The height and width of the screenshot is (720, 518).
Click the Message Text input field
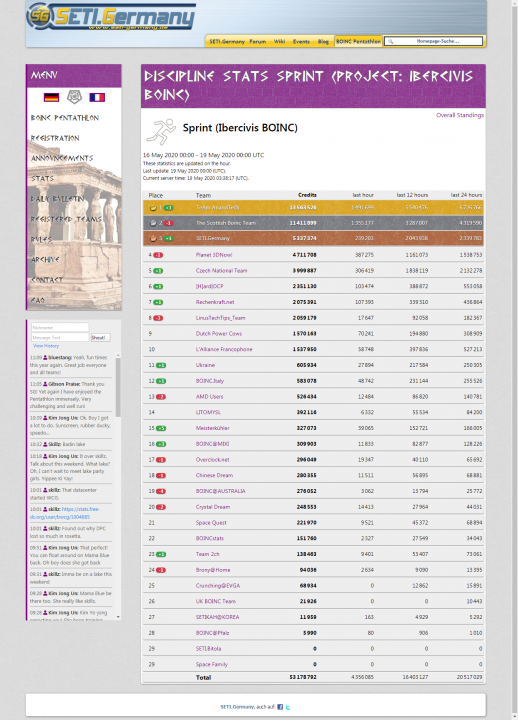60,338
